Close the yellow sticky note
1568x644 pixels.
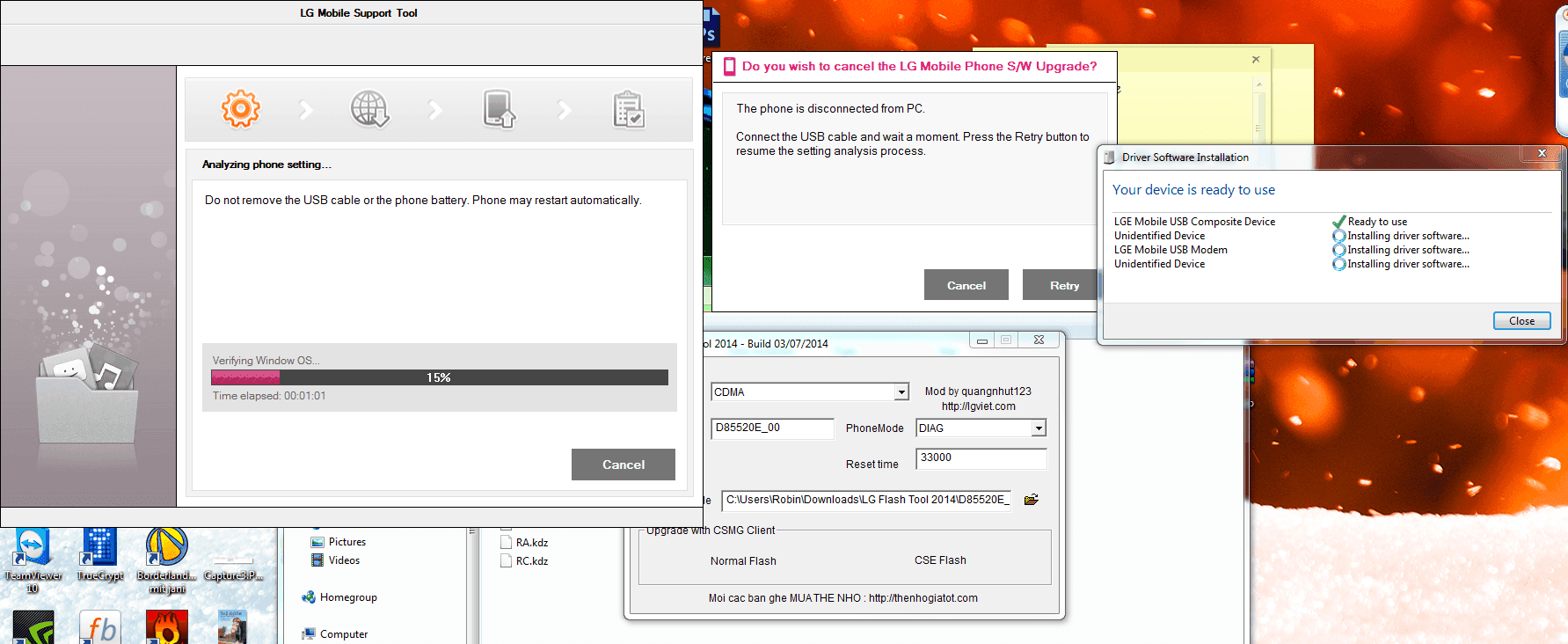coord(1256,60)
